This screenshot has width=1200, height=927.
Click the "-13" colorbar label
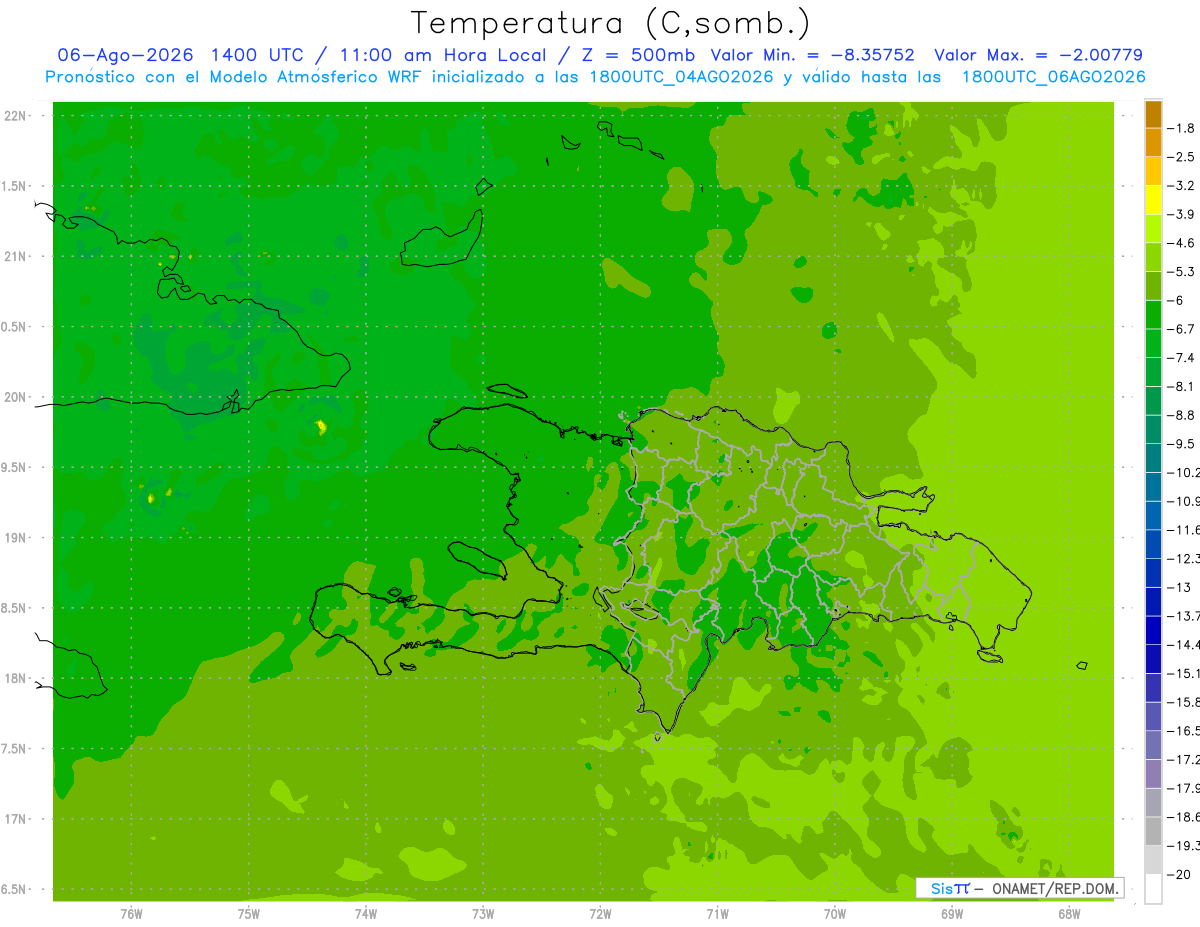[1180, 587]
